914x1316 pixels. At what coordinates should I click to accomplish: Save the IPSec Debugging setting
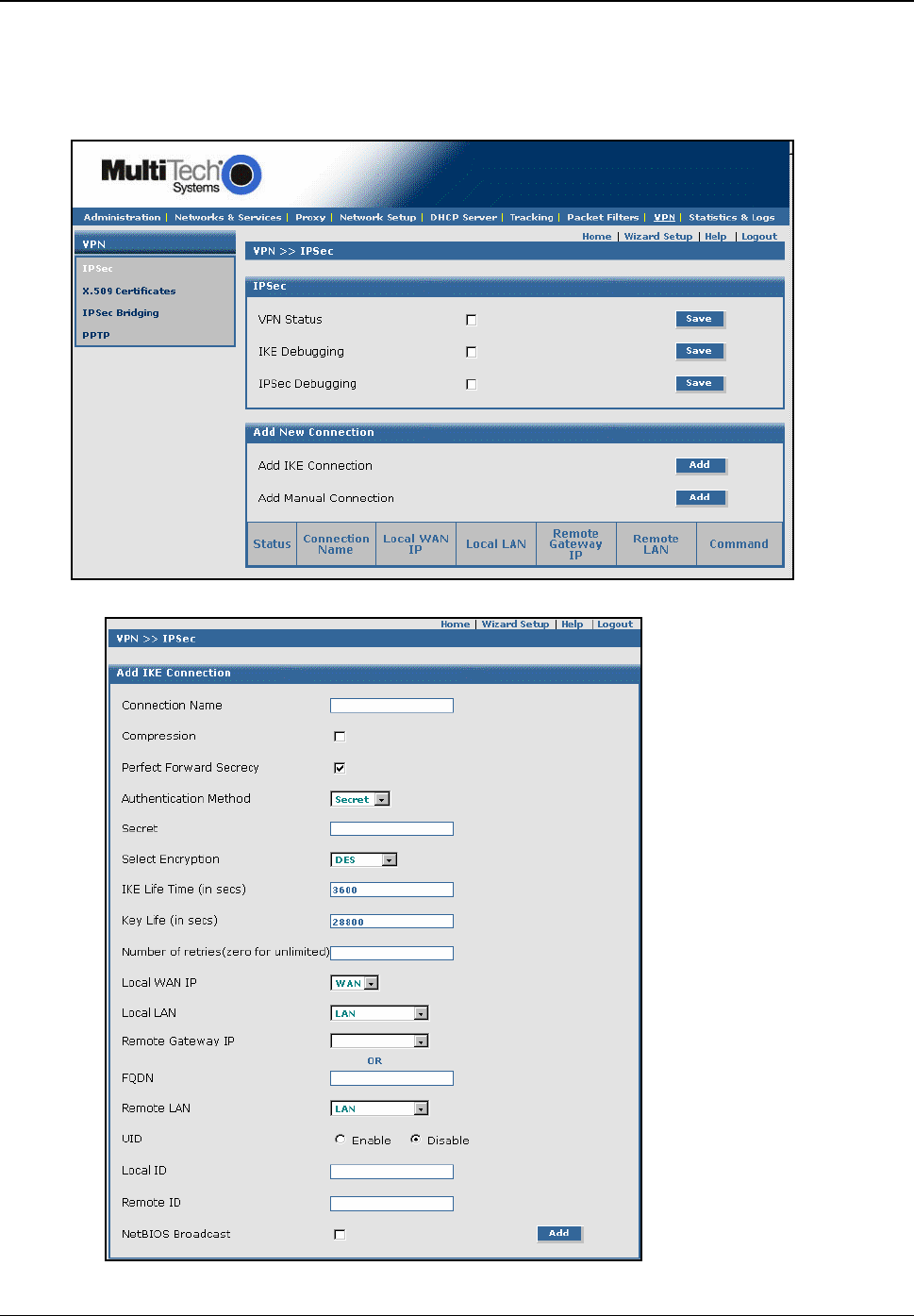[x=699, y=383]
